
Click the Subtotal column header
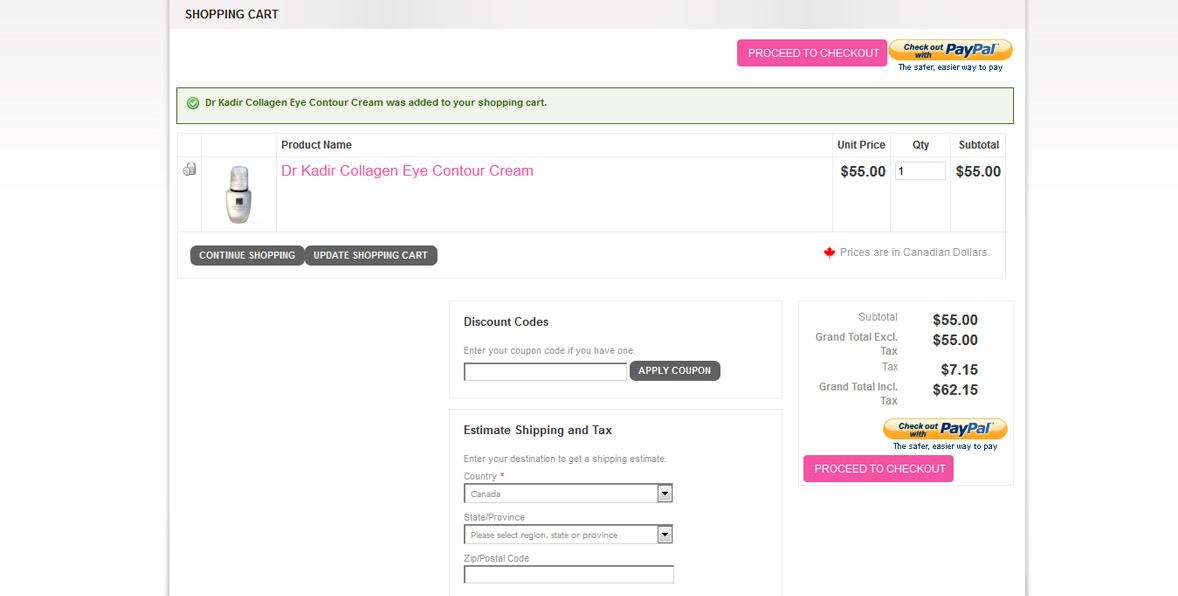point(978,145)
